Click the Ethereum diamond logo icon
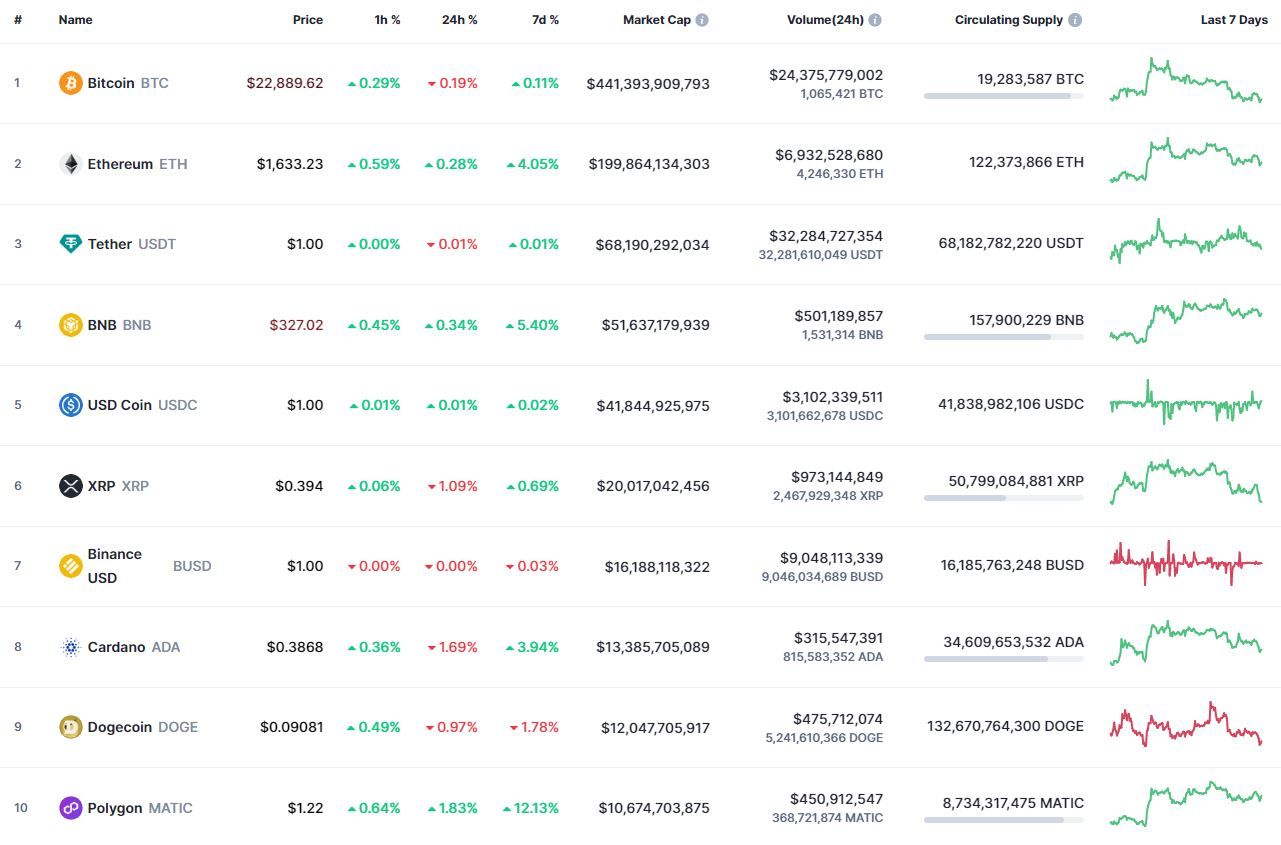The width and height of the screenshot is (1281, 845). click(70, 164)
